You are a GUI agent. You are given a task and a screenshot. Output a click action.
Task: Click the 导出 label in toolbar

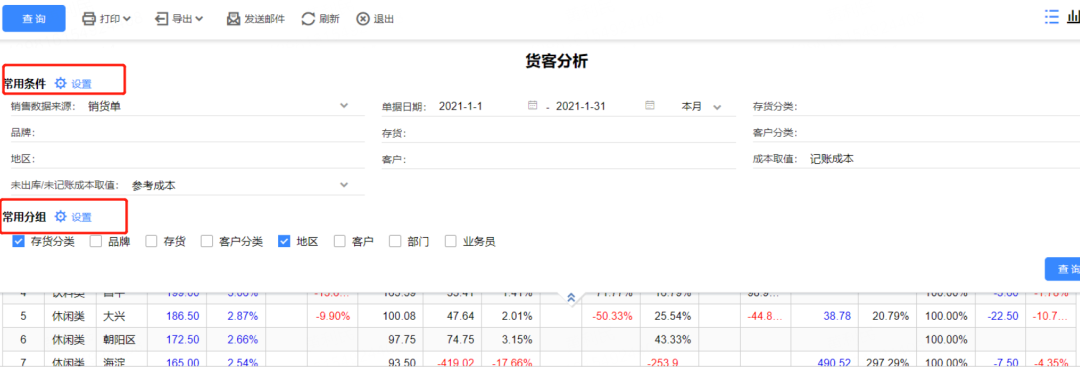[182, 19]
